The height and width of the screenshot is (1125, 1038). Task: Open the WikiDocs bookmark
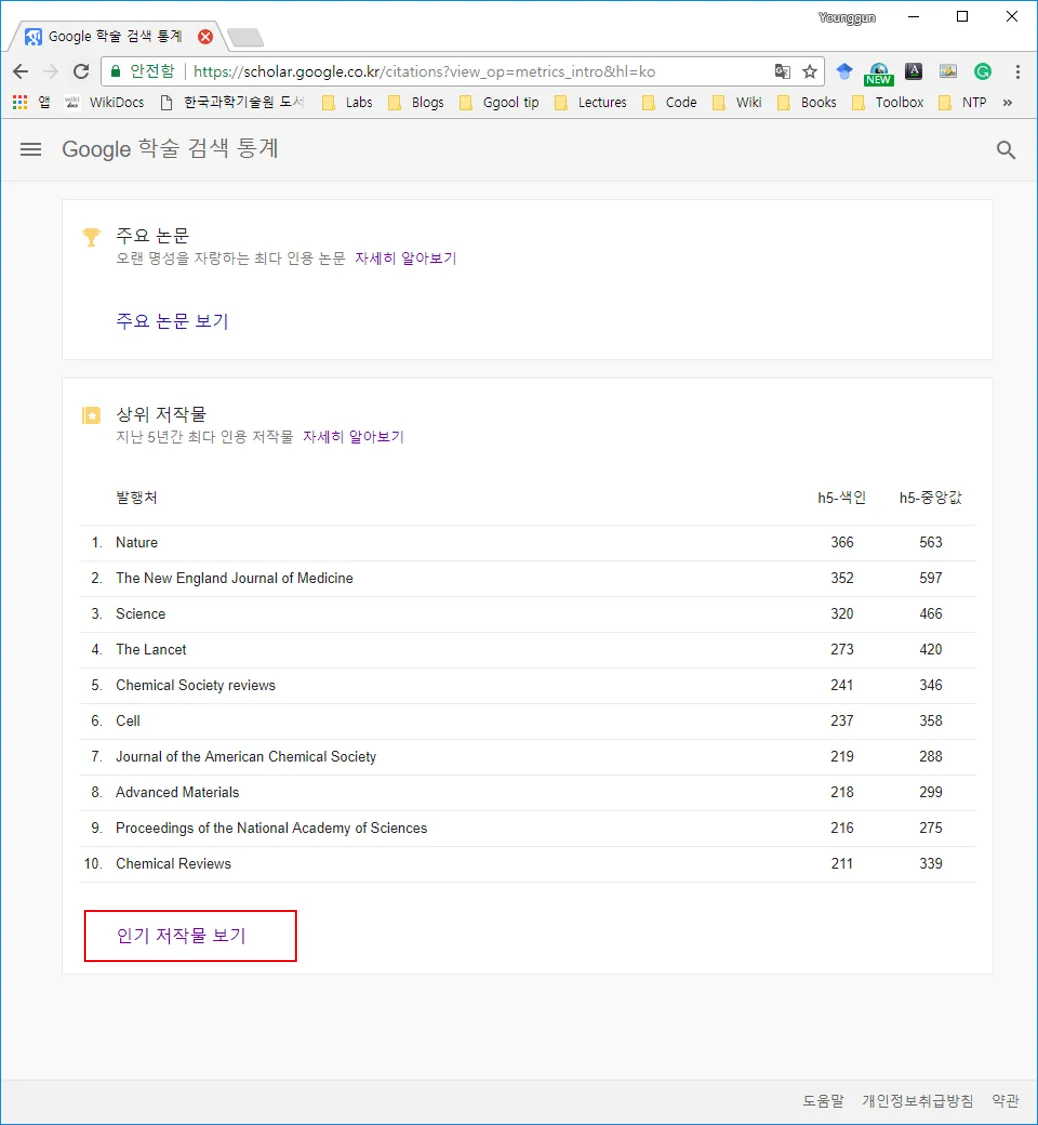tap(105, 102)
